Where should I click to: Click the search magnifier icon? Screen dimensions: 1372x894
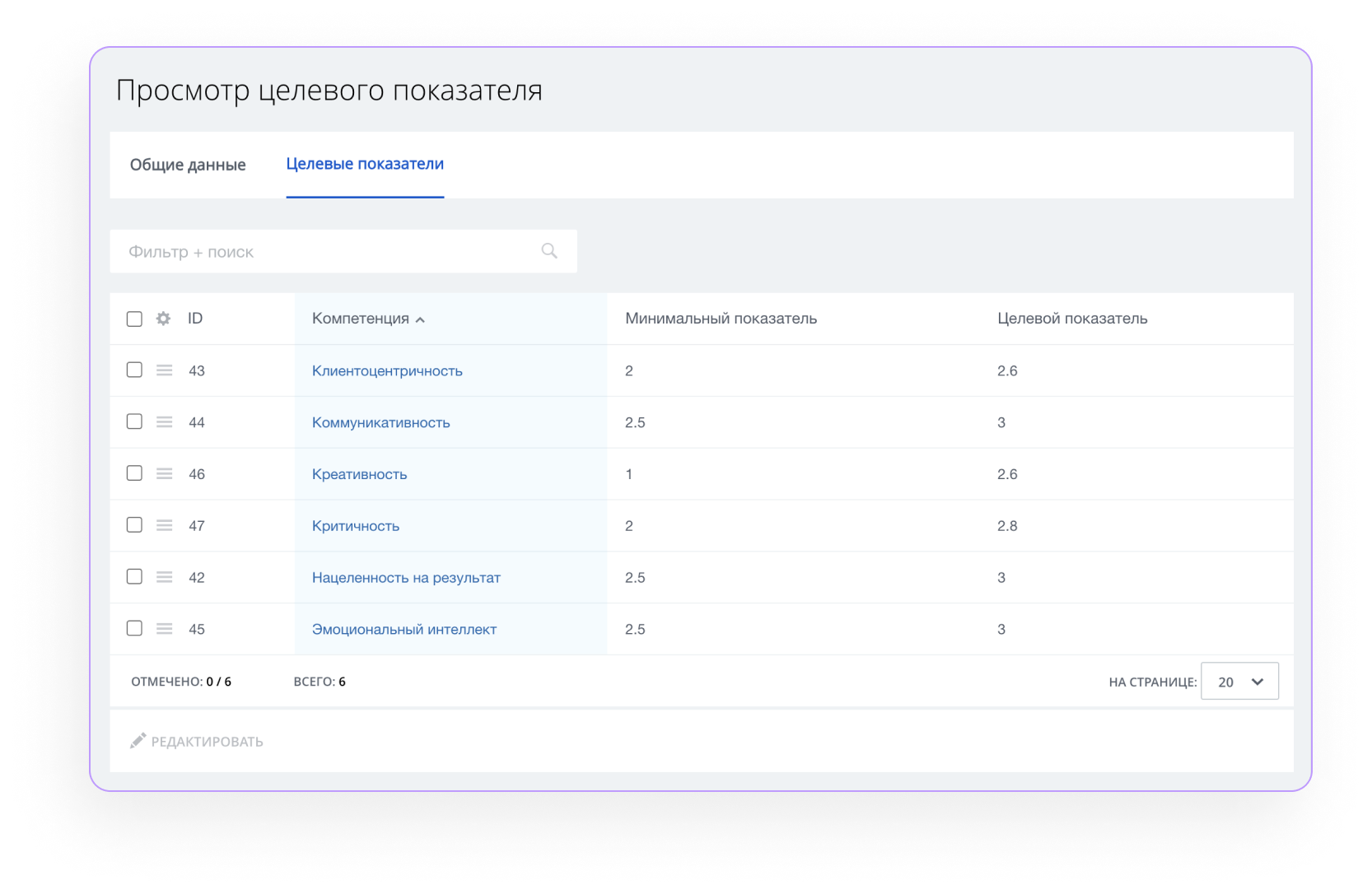(x=548, y=250)
